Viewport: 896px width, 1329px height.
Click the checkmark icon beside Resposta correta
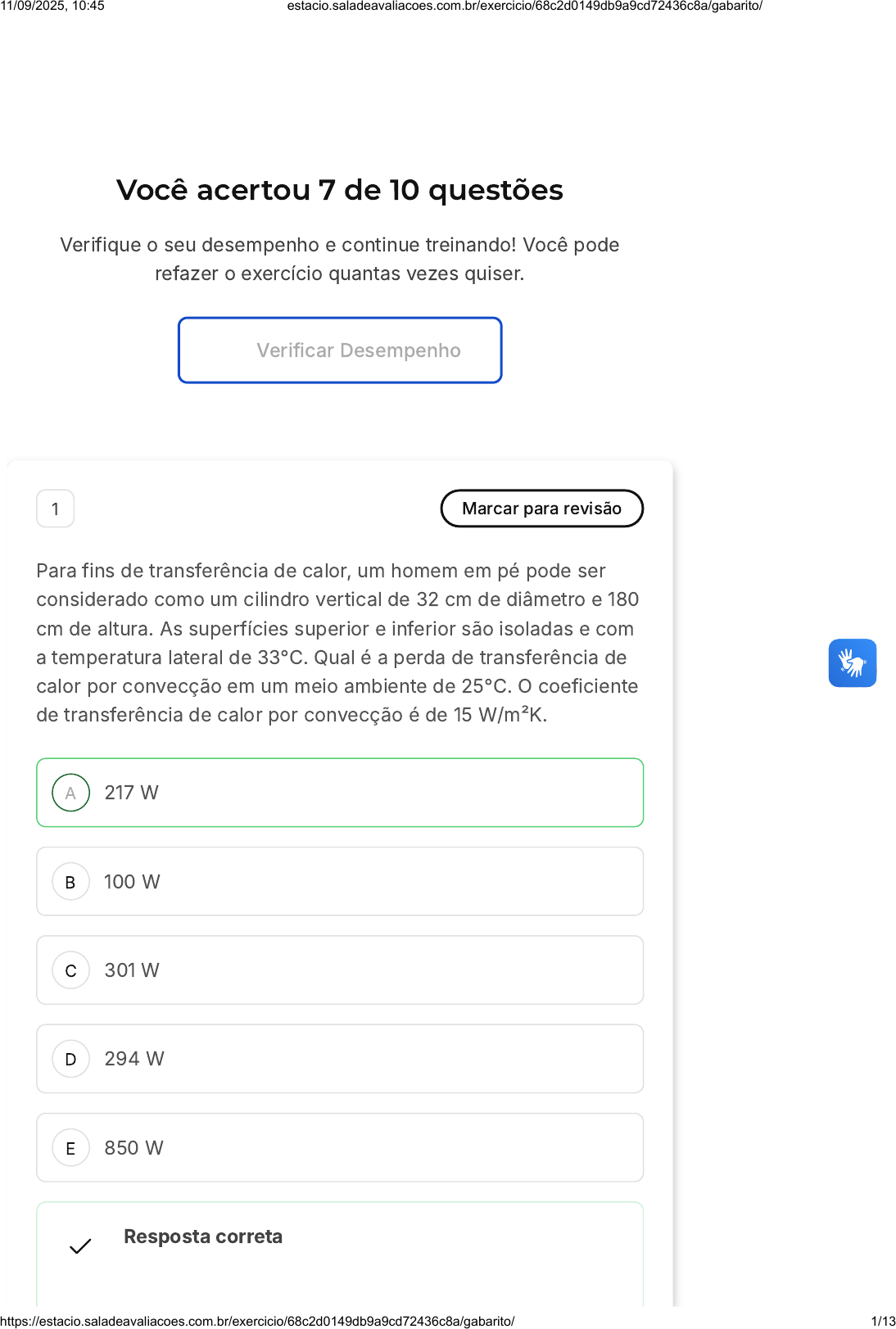point(80,1246)
